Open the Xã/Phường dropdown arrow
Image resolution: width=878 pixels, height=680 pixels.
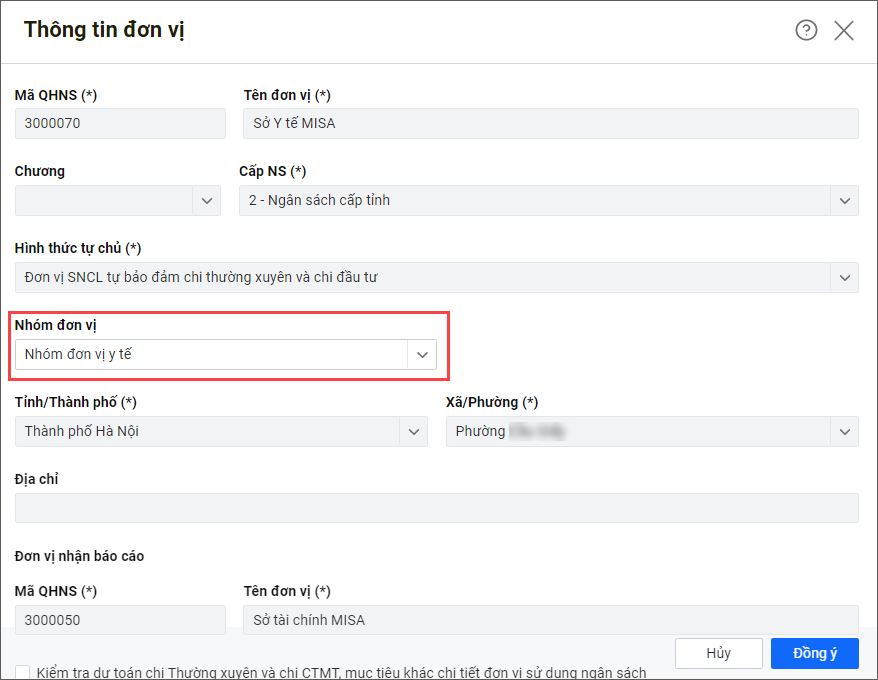coord(844,431)
